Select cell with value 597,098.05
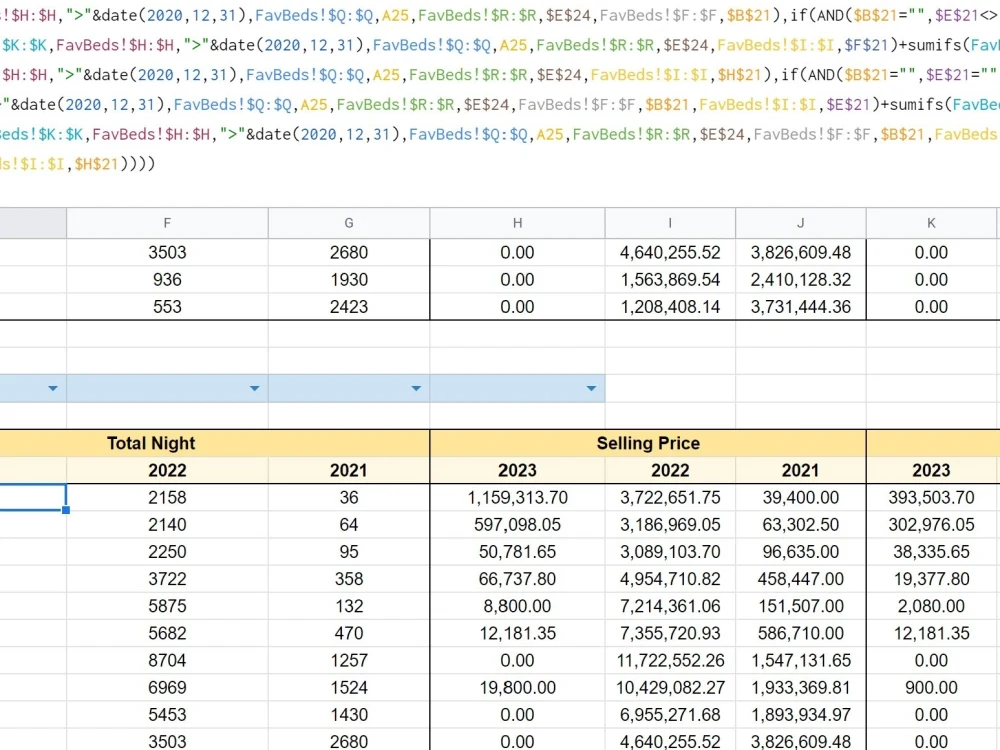The width and height of the screenshot is (1000, 750). click(x=517, y=525)
